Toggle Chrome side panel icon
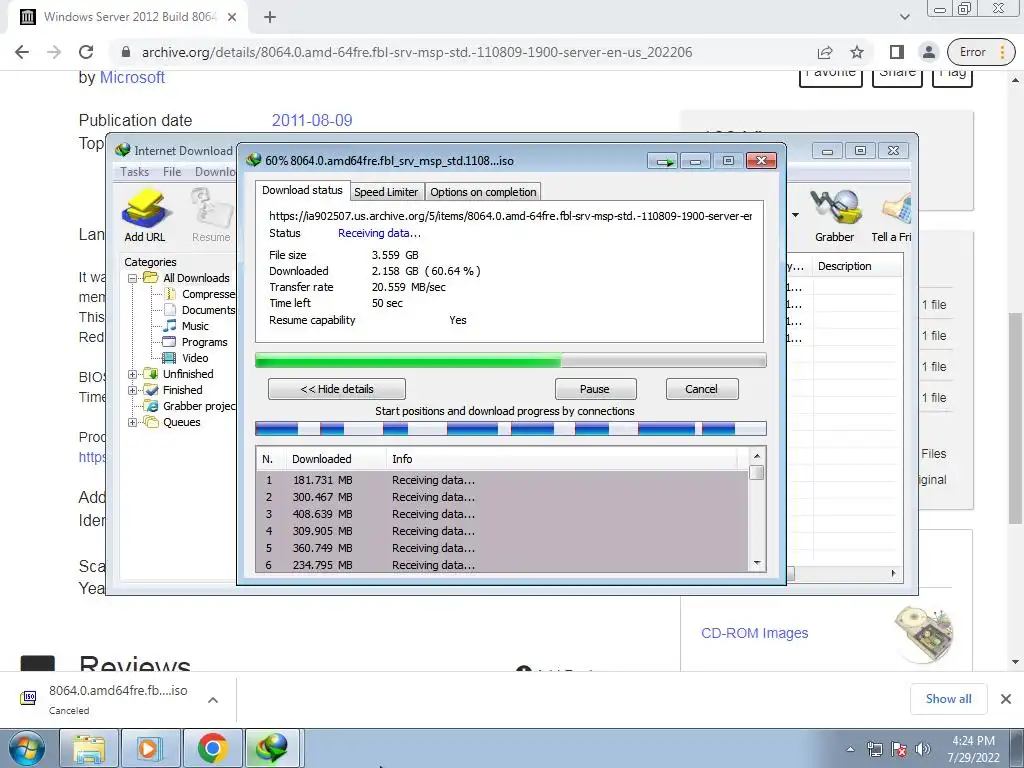 coord(897,52)
